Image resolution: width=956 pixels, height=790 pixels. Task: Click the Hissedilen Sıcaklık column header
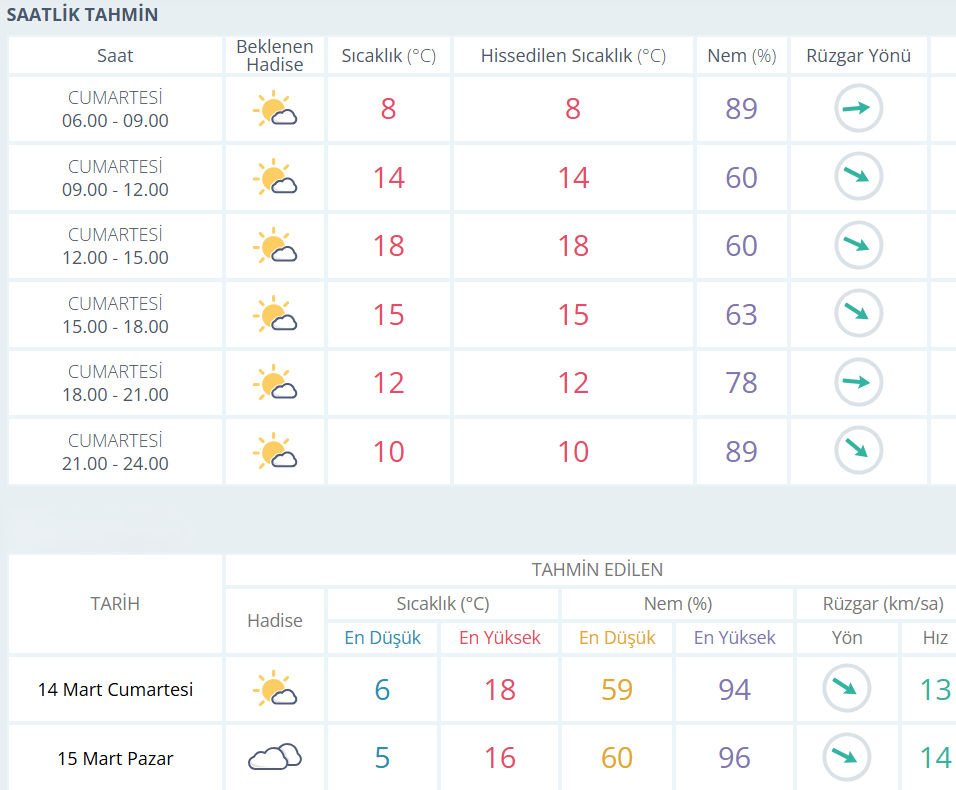pyautogui.click(x=573, y=56)
